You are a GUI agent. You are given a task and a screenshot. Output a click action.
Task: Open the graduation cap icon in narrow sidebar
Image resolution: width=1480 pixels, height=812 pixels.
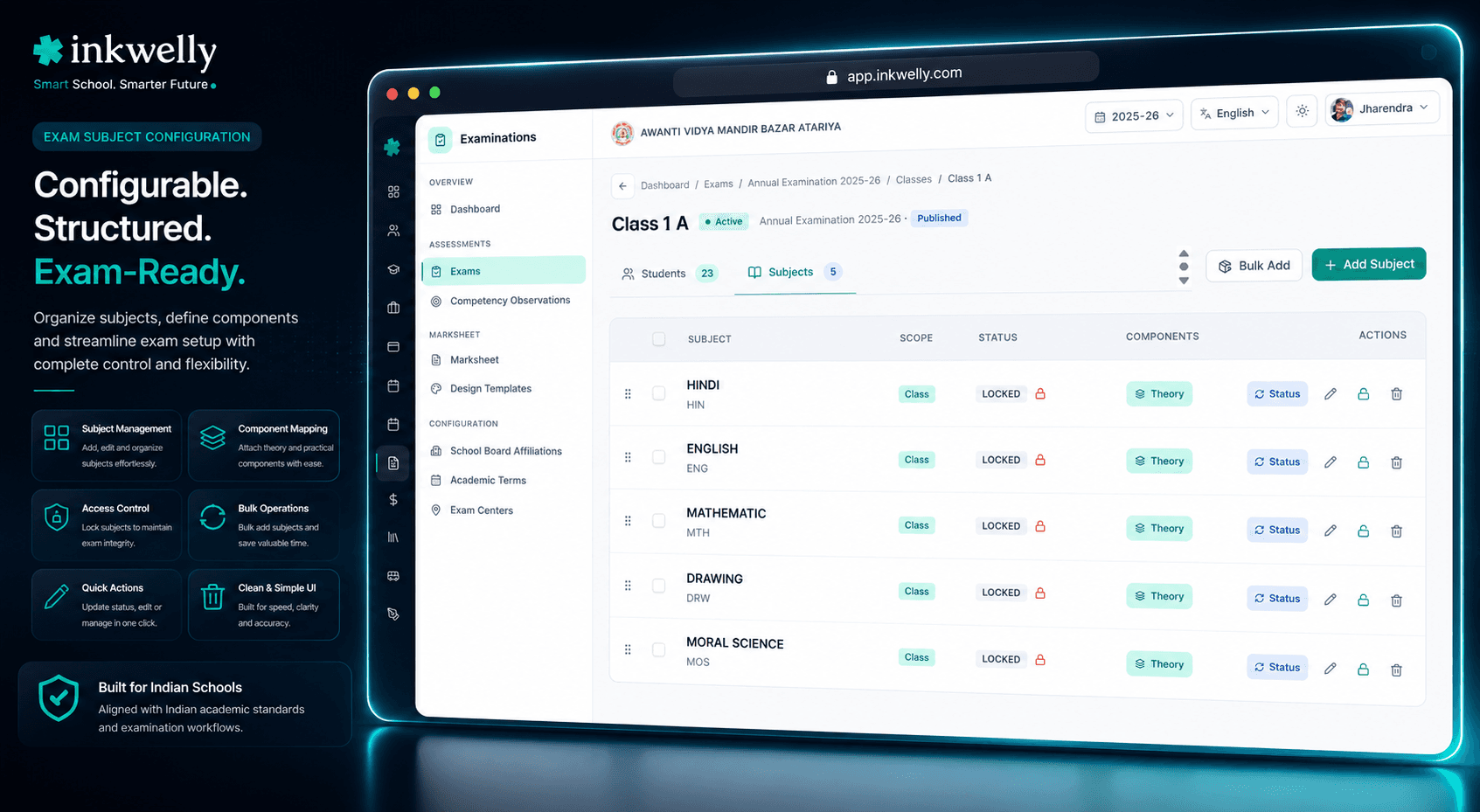click(393, 269)
